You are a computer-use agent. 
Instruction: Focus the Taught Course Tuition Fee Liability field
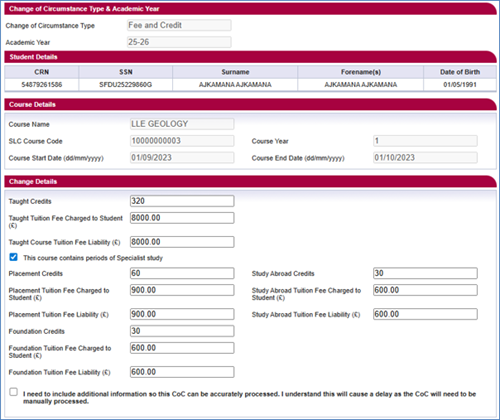coord(182,242)
